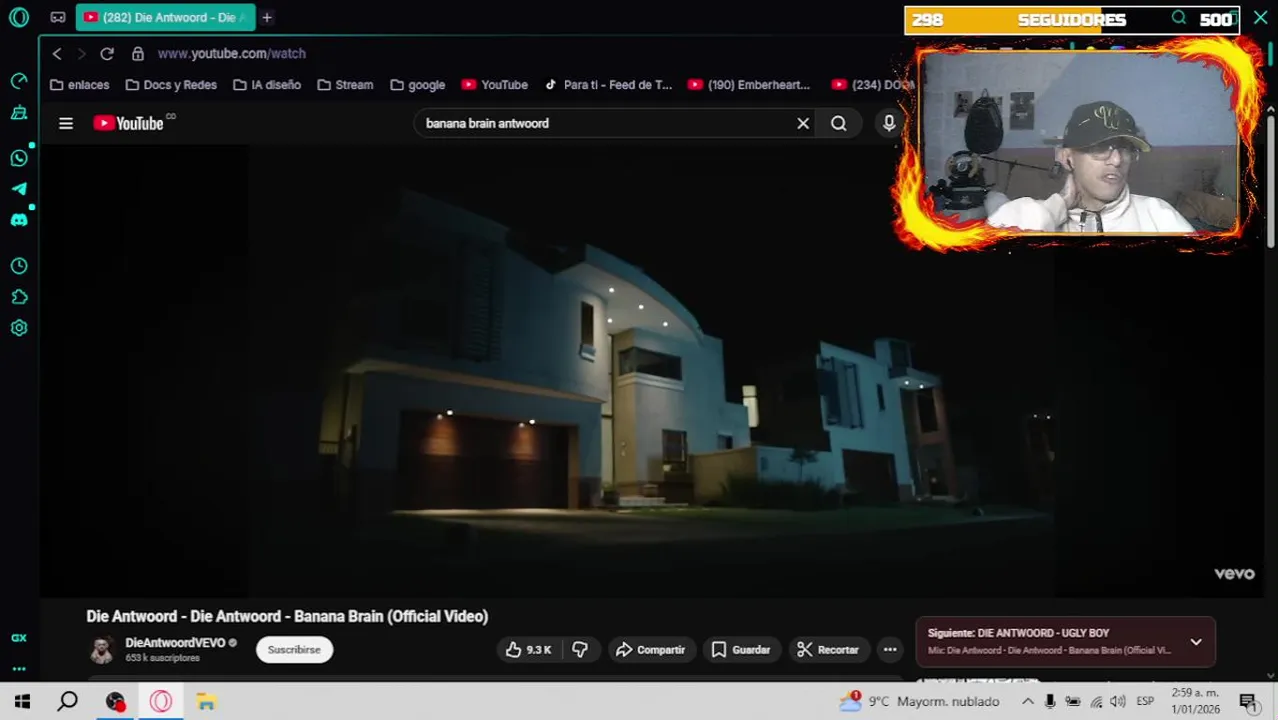Open DieAntwoordVEVO channel avatar
The width and height of the screenshot is (1278, 720).
click(x=102, y=650)
